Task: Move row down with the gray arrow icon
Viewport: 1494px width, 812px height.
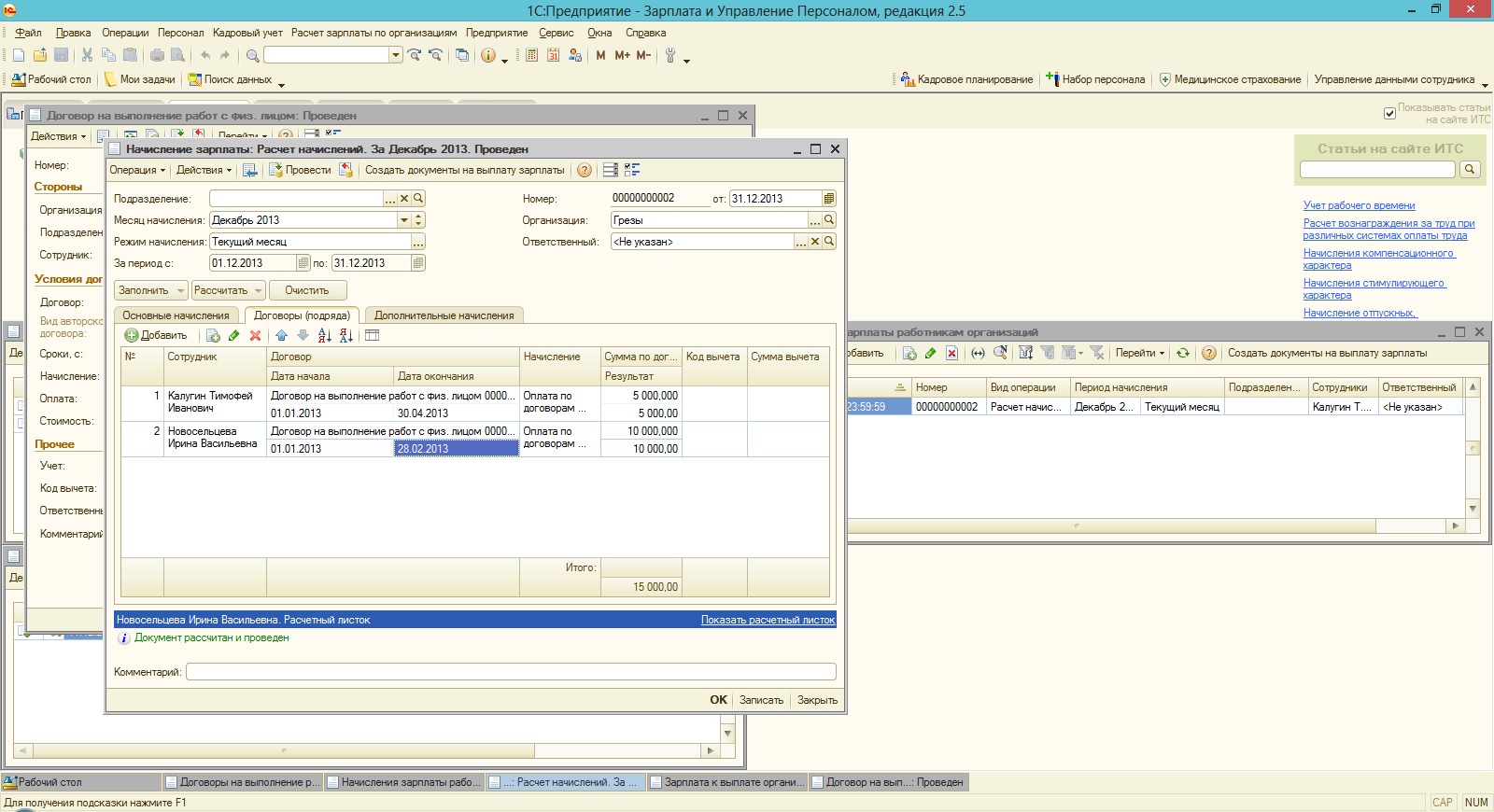Action: (303, 335)
